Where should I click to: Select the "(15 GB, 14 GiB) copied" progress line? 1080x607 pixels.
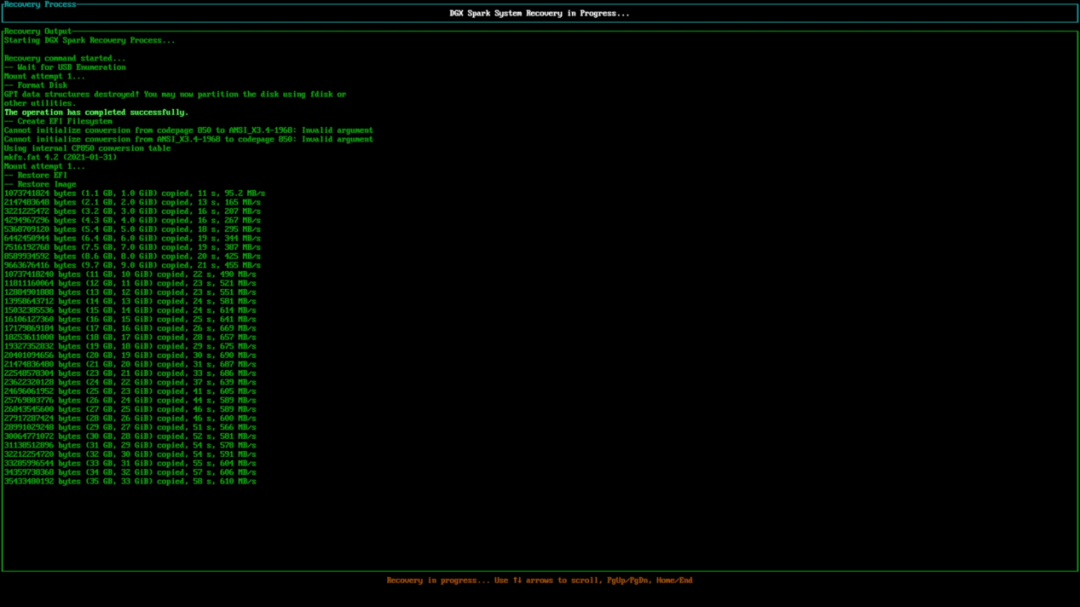point(130,310)
